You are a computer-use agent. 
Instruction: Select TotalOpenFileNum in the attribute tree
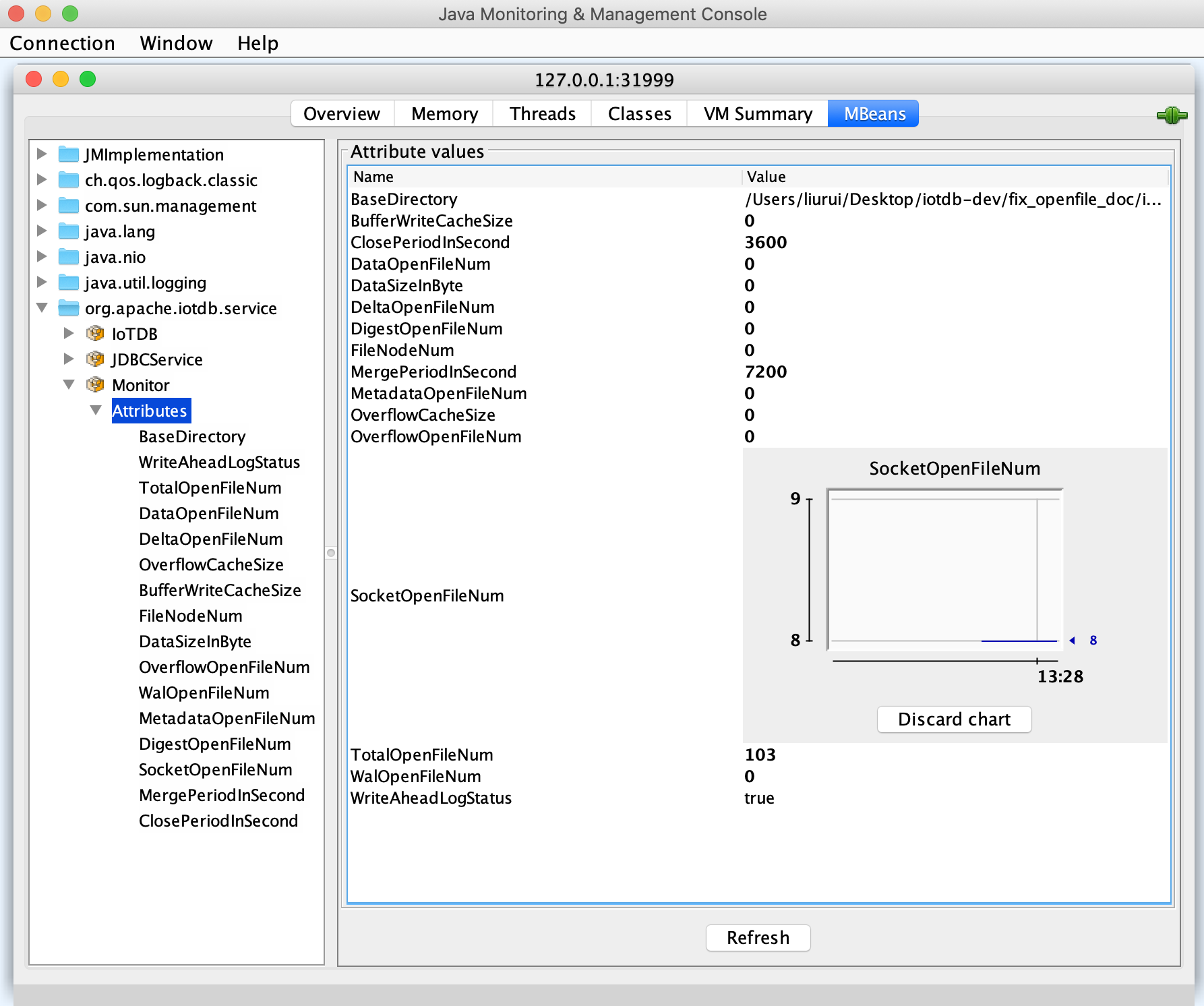pyautogui.click(x=210, y=487)
